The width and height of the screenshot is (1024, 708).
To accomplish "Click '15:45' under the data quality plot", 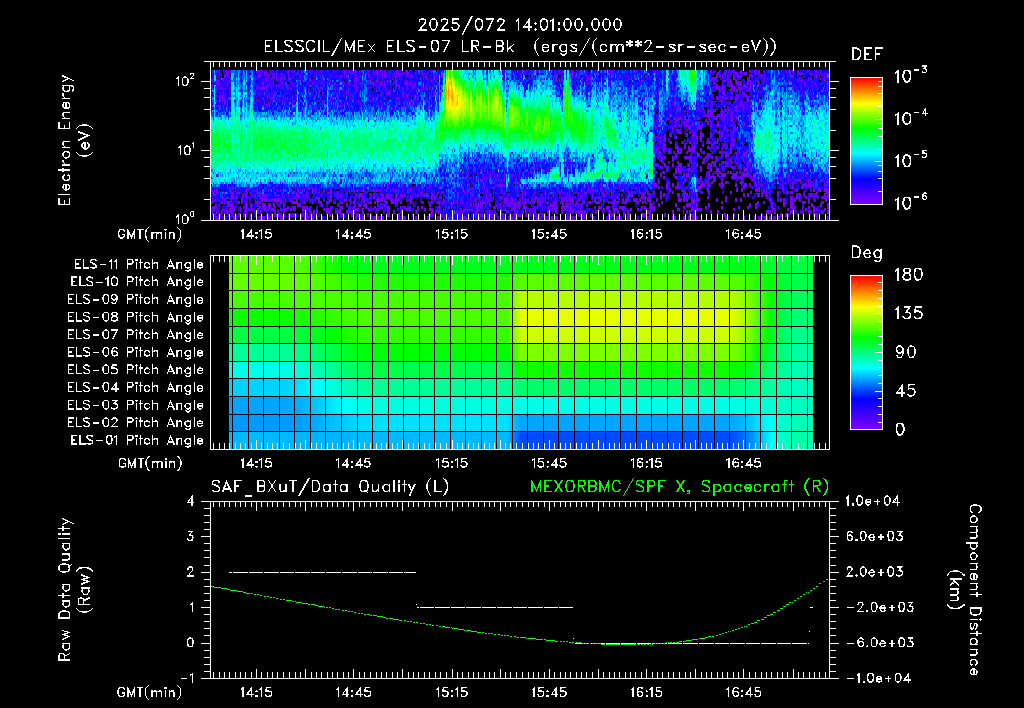I will 549,692.
